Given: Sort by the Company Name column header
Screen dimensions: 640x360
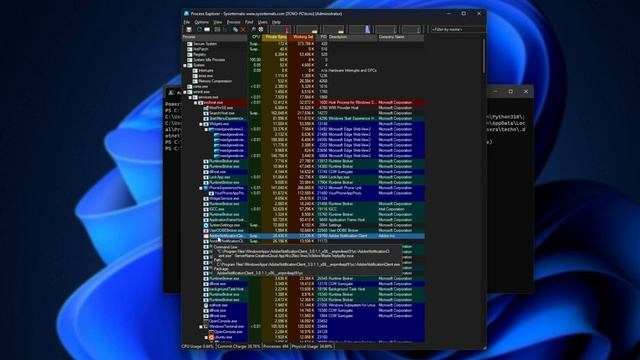Looking at the screenshot, I should click(401, 37).
